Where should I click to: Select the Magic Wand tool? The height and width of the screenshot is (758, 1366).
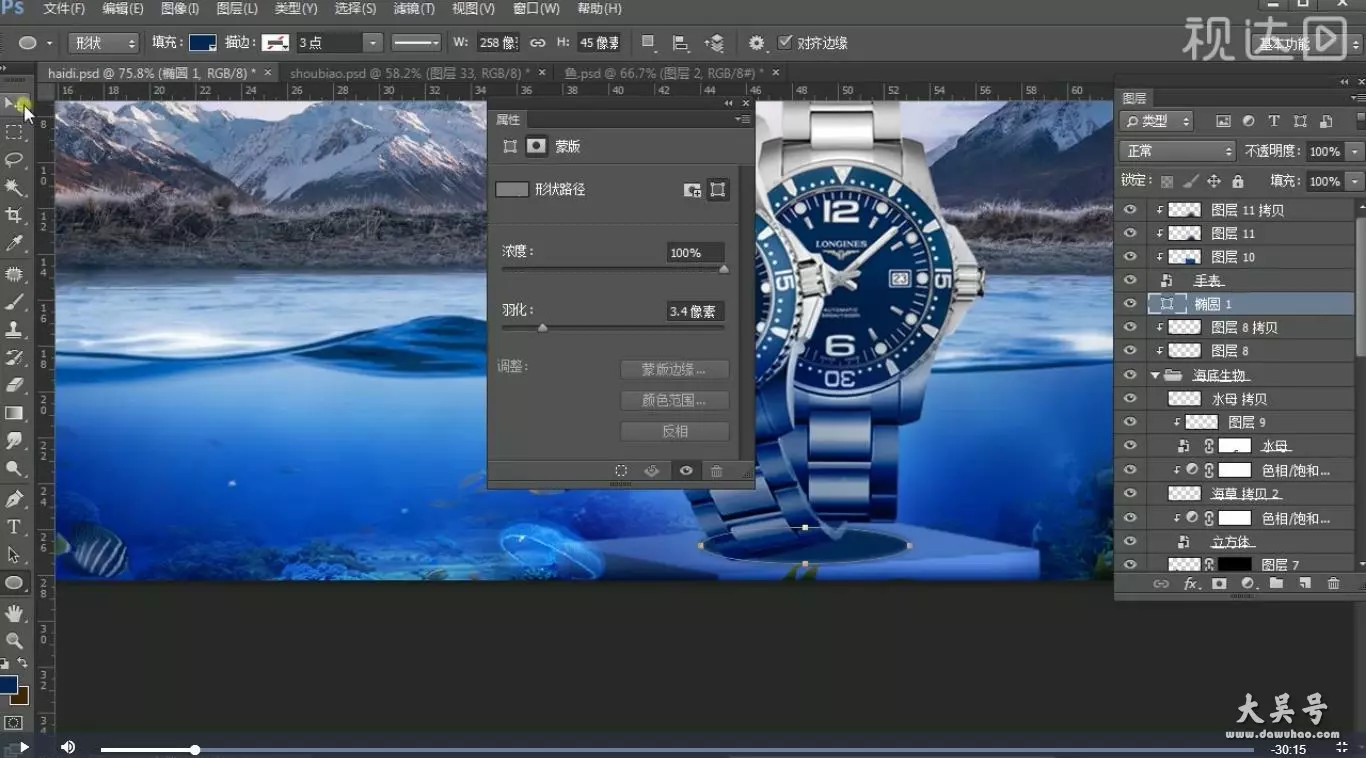click(x=14, y=188)
